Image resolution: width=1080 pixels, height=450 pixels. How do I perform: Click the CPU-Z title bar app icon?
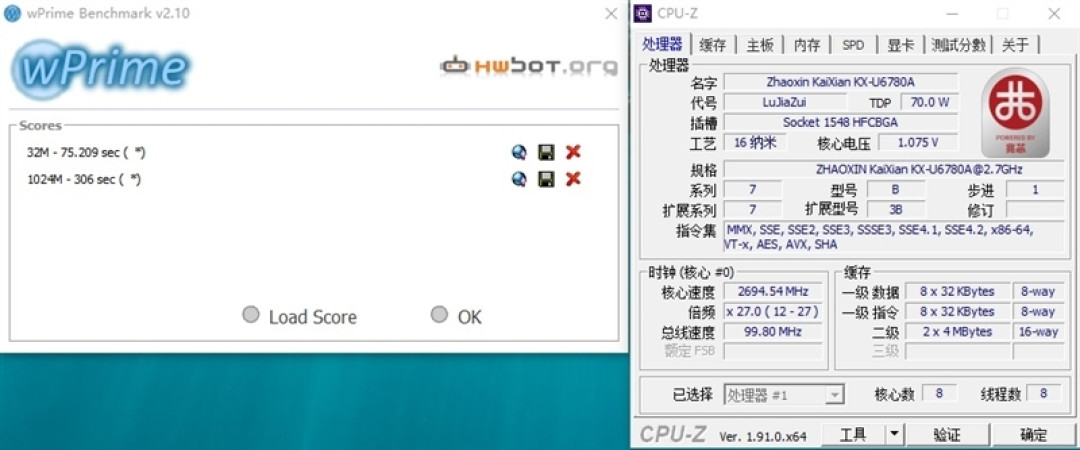642,13
